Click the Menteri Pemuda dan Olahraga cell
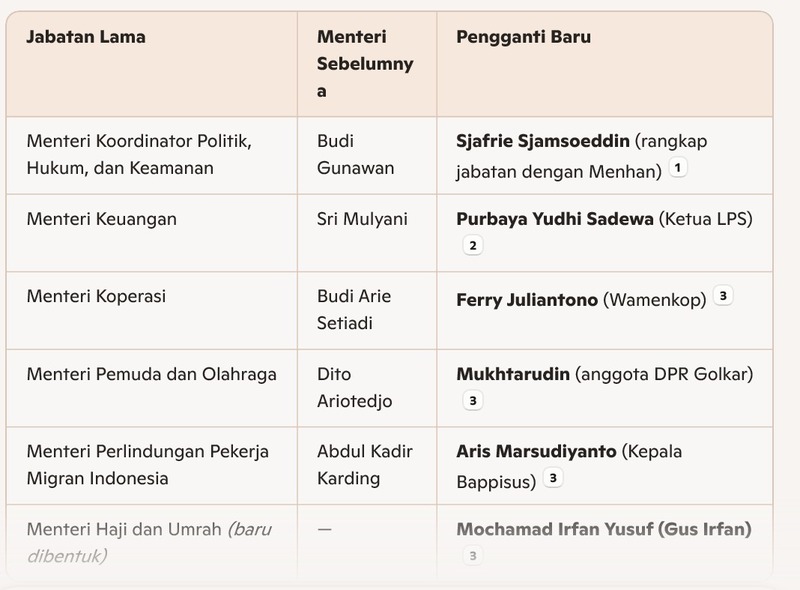The image size is (800, 590). tap(152, 388)
